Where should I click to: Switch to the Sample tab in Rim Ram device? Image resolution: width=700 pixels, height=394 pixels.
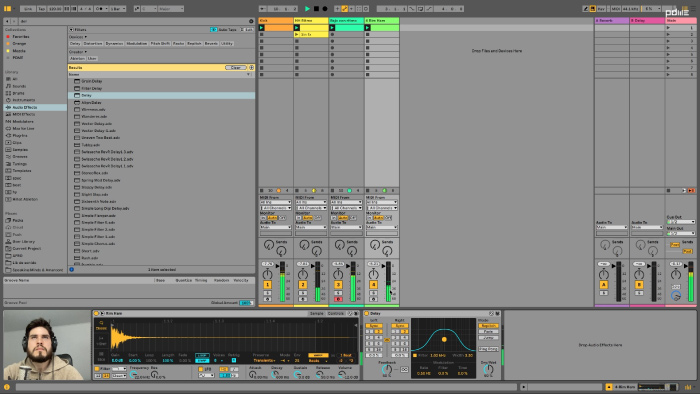pos(317,314)
